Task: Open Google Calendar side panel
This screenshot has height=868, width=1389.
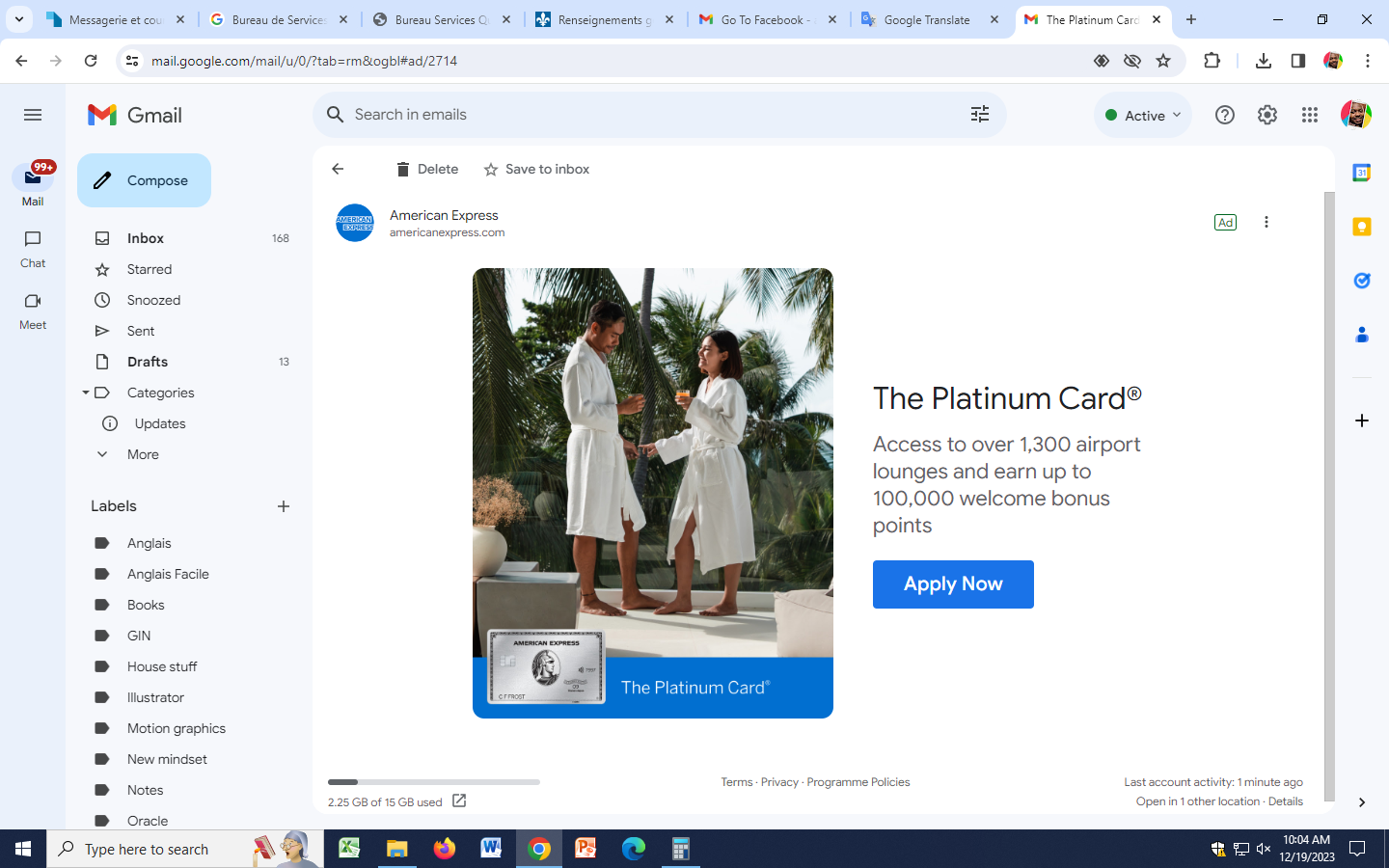Action: coord(1361,174)
